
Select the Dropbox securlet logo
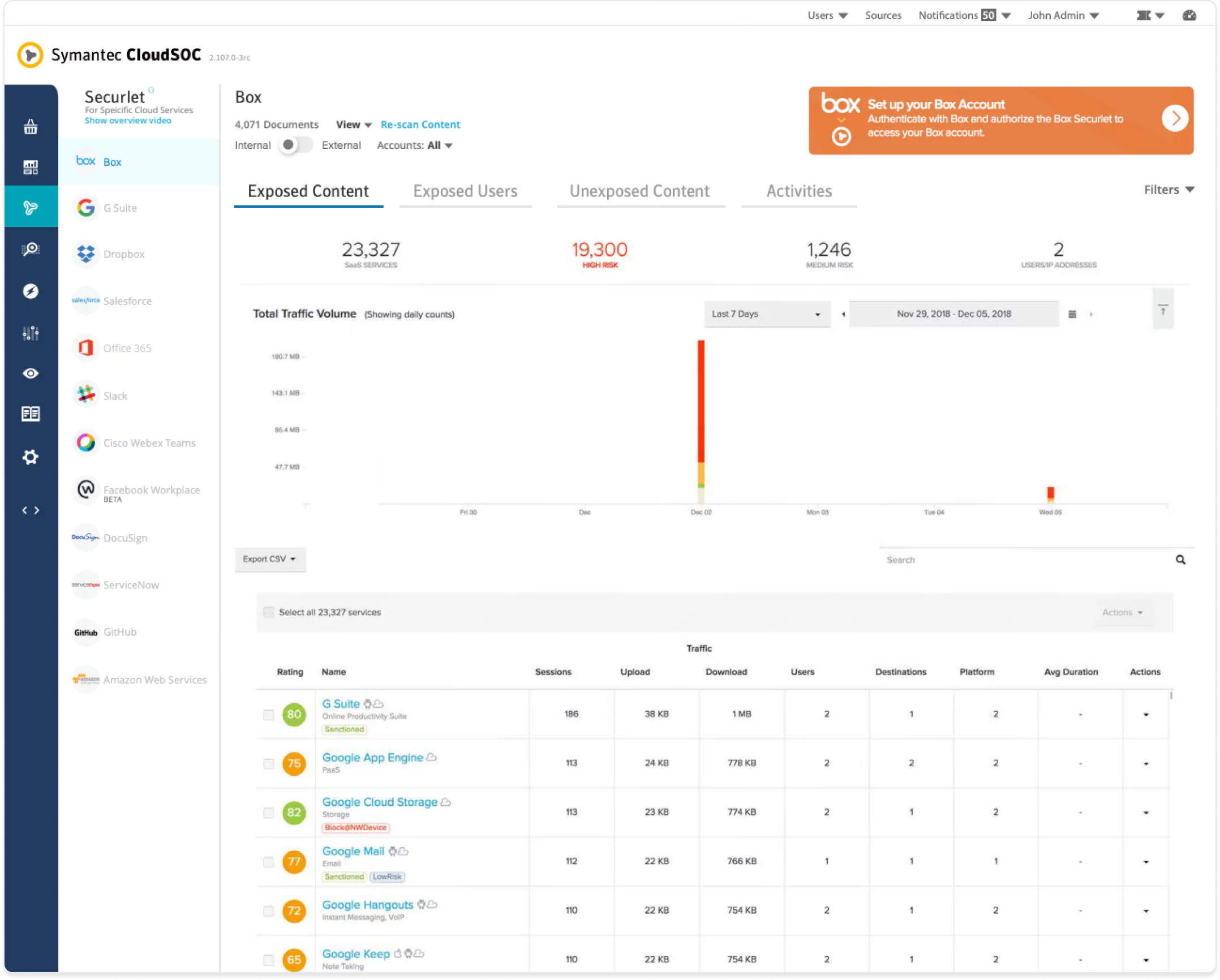[x=86, y=254]
